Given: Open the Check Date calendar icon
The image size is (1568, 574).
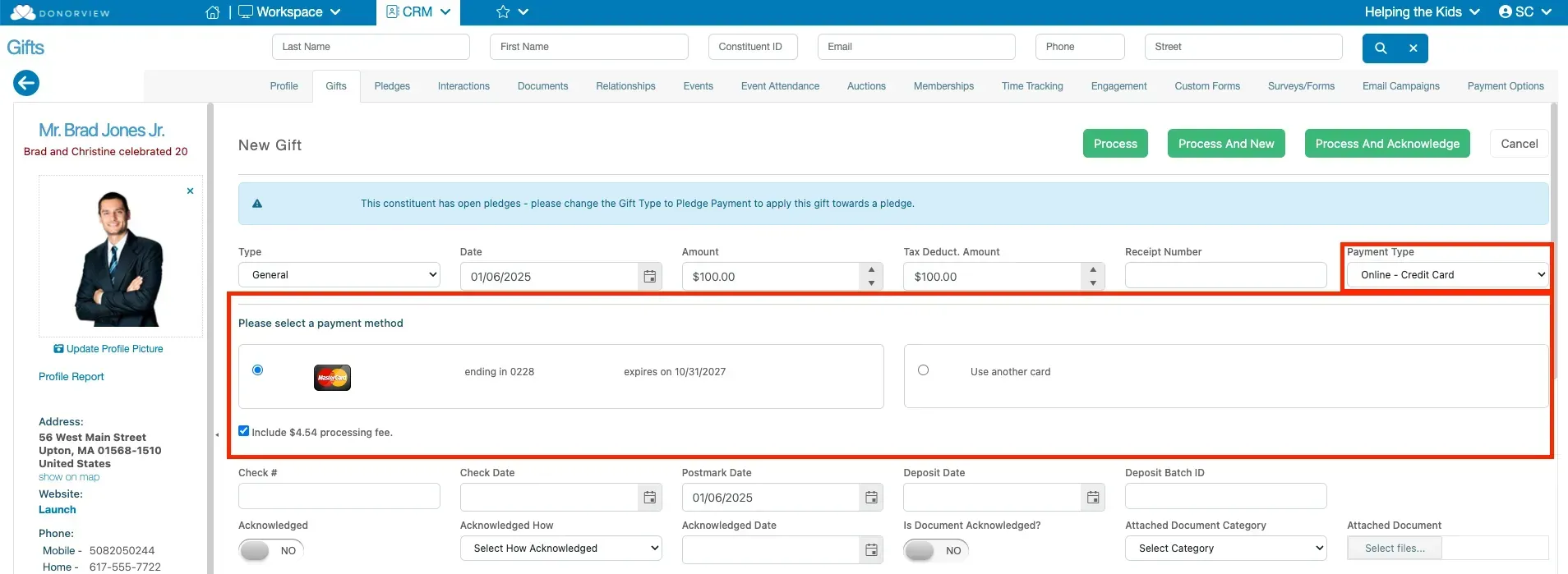Looking at the screenshot, I should (650, 498).
